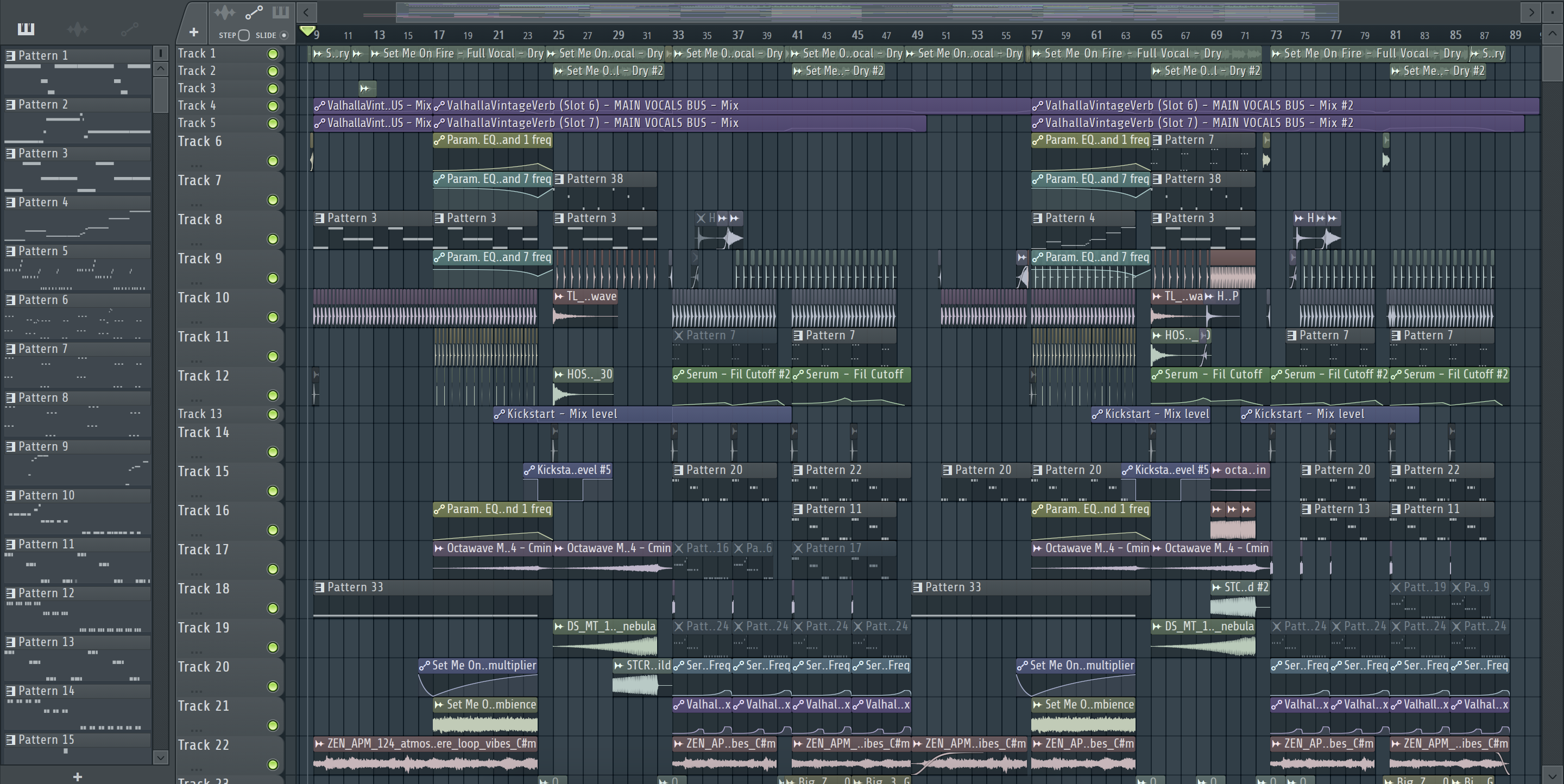Click the TL_..wave audio clip icon on Track 10

point(559,296)
